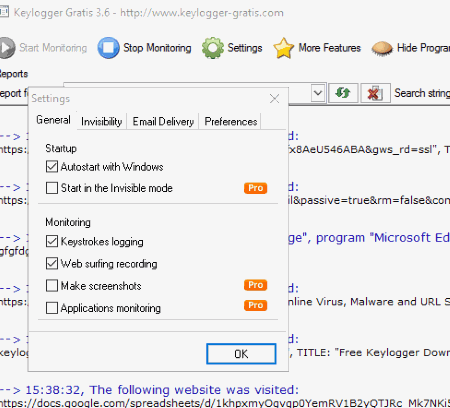Confirm settings with OK button

point(241,354)
